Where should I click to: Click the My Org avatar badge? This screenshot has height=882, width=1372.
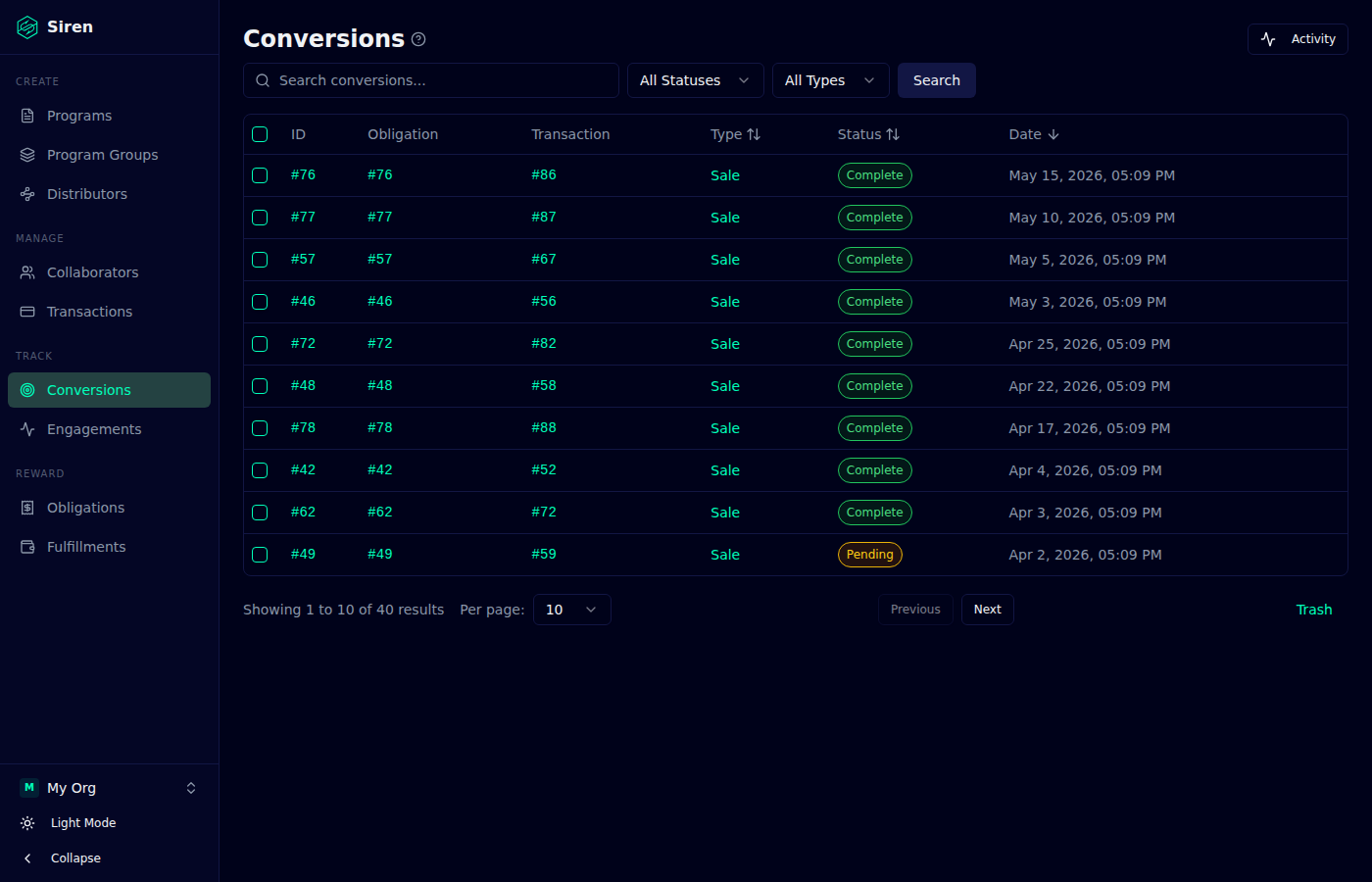(x=29, y=788)
